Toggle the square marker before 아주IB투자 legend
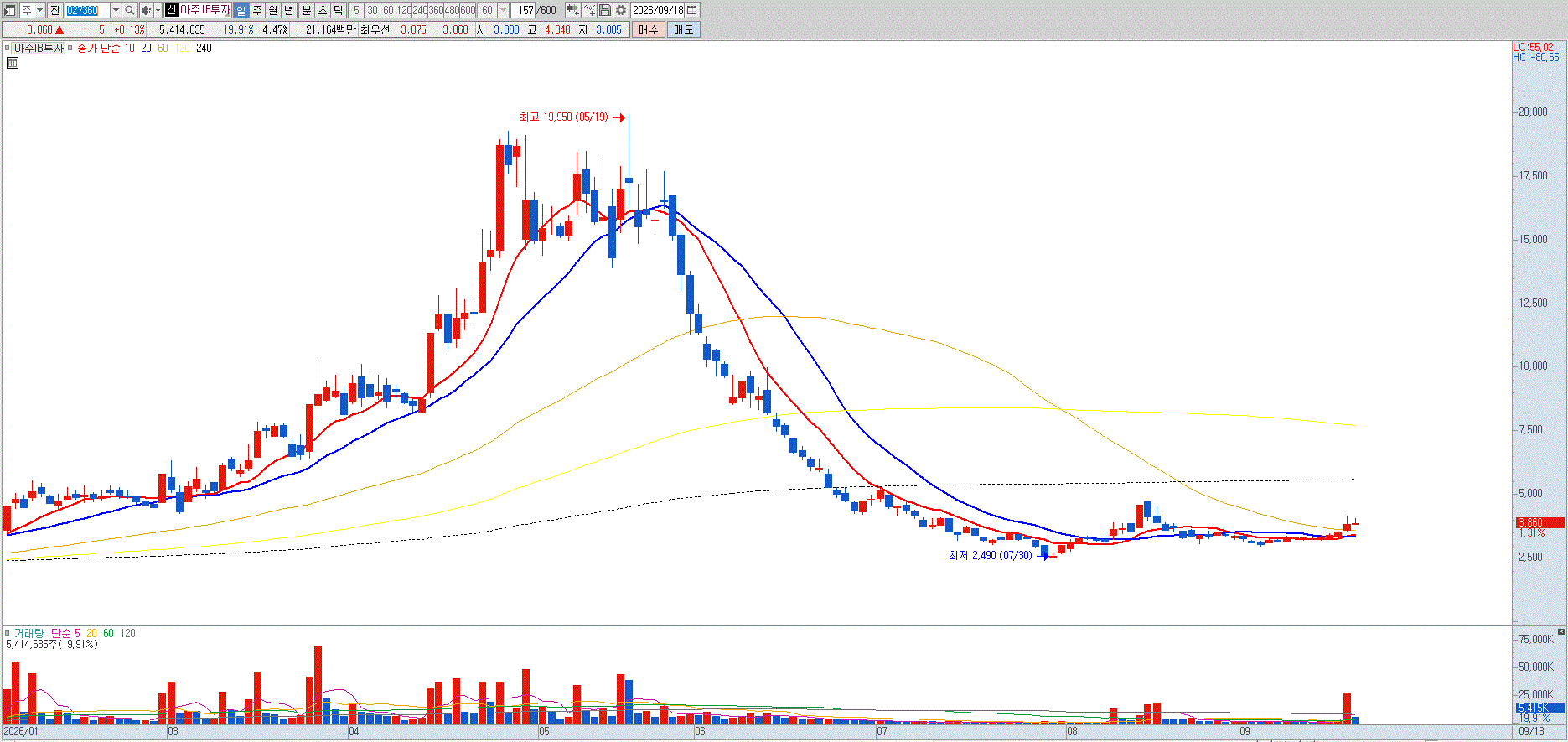The width and height of the screenshot is (1568, 742). [x=7, y=48]
